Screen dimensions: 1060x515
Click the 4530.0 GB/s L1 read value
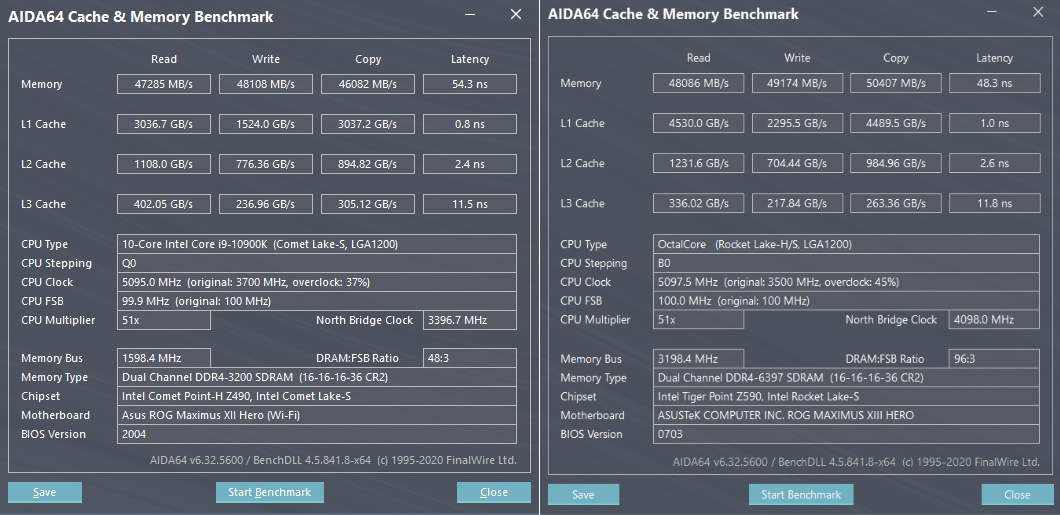(698, 123)
